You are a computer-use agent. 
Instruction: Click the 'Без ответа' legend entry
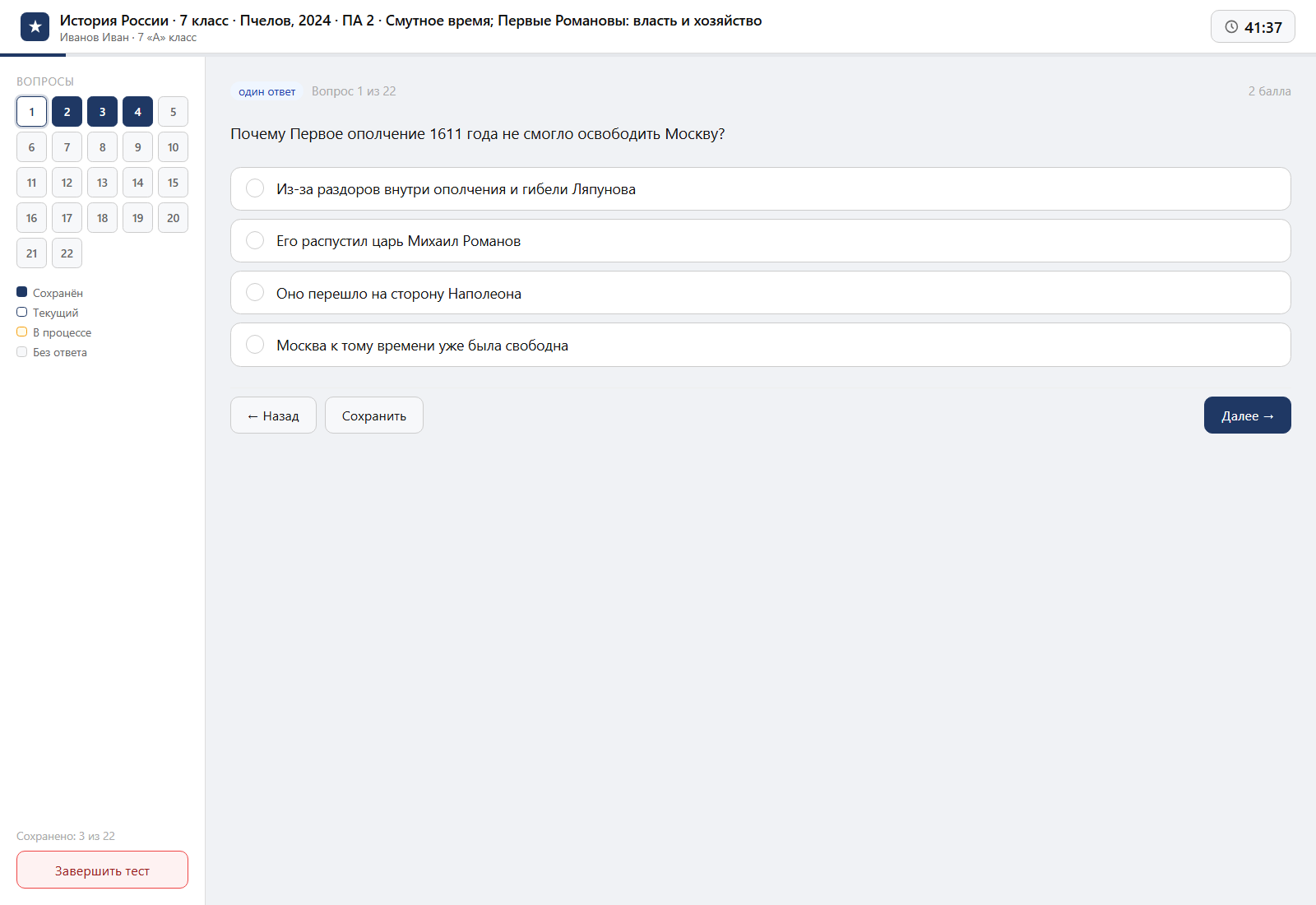(x=52, y=352)
